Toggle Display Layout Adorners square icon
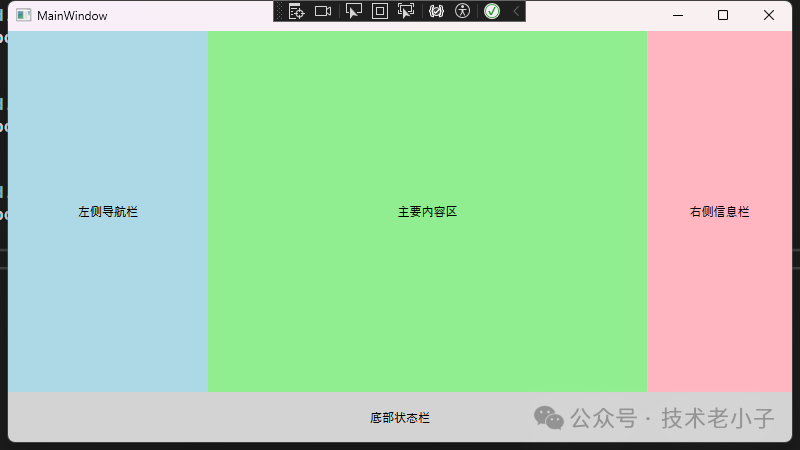This screenshot has height=450, width=800. pyautogui.click(x=379, y=11)
